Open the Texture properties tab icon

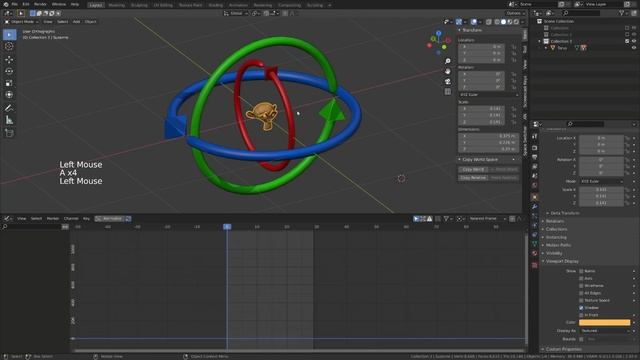(535, 265)
